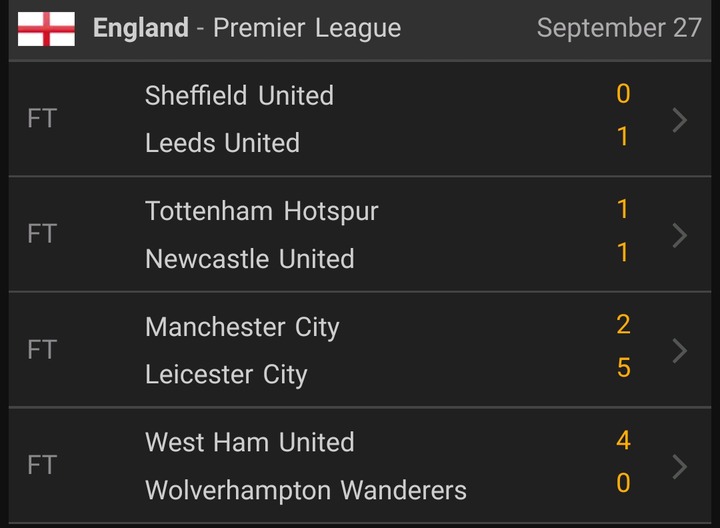Select the Leeds United team name
This screenshot has width=720, height=528.
(x=222, y=143)
